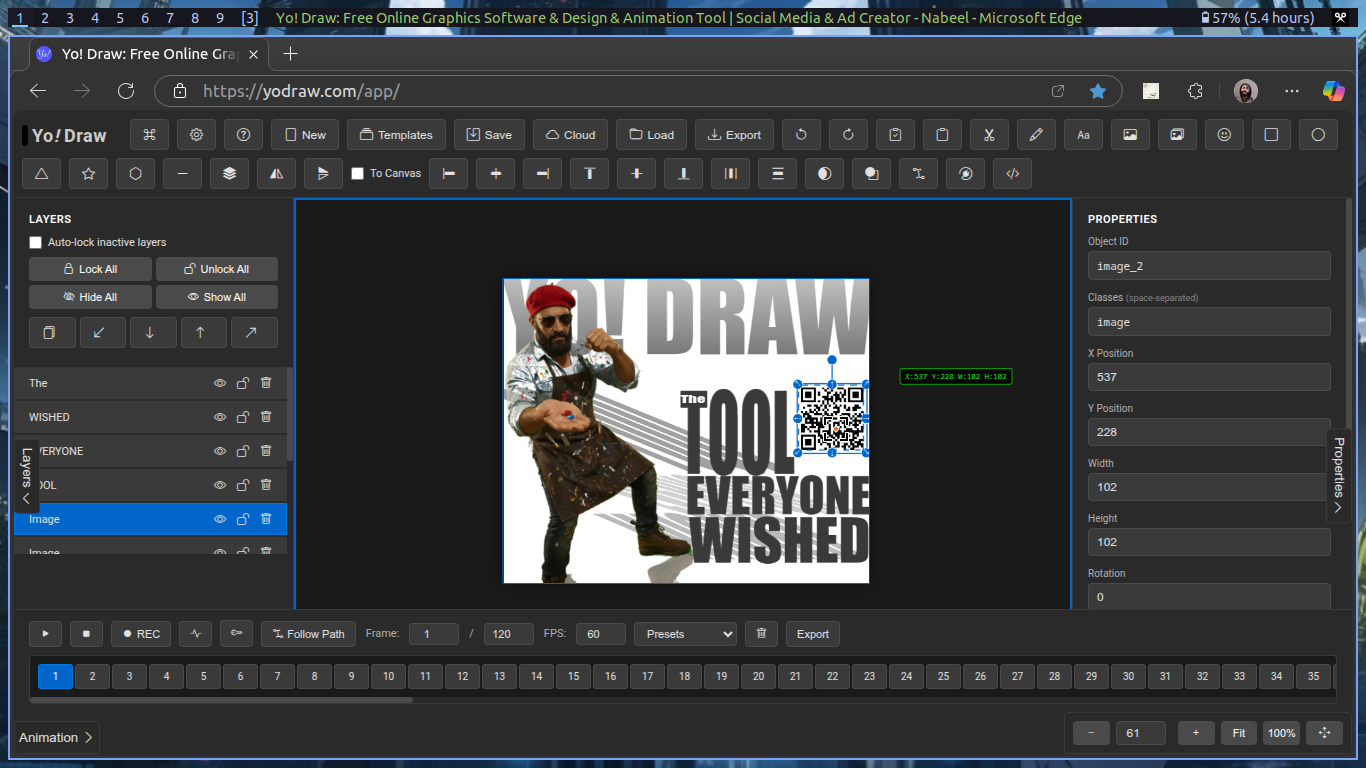Select frame 15 in the timeline

(x=573, y=676)
